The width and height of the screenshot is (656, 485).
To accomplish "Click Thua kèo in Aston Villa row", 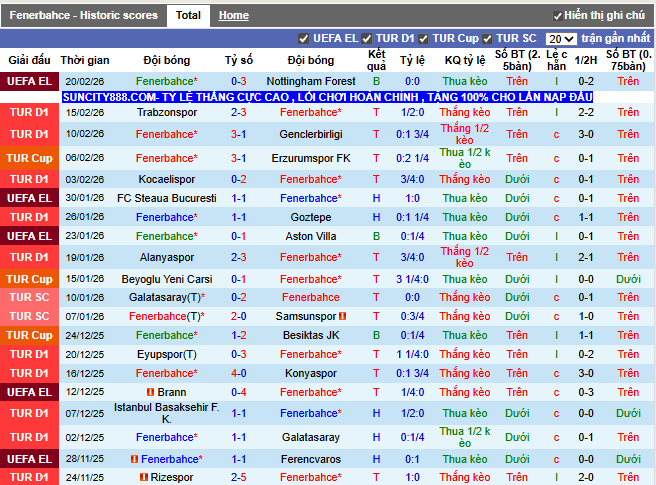I will point(465,236).
